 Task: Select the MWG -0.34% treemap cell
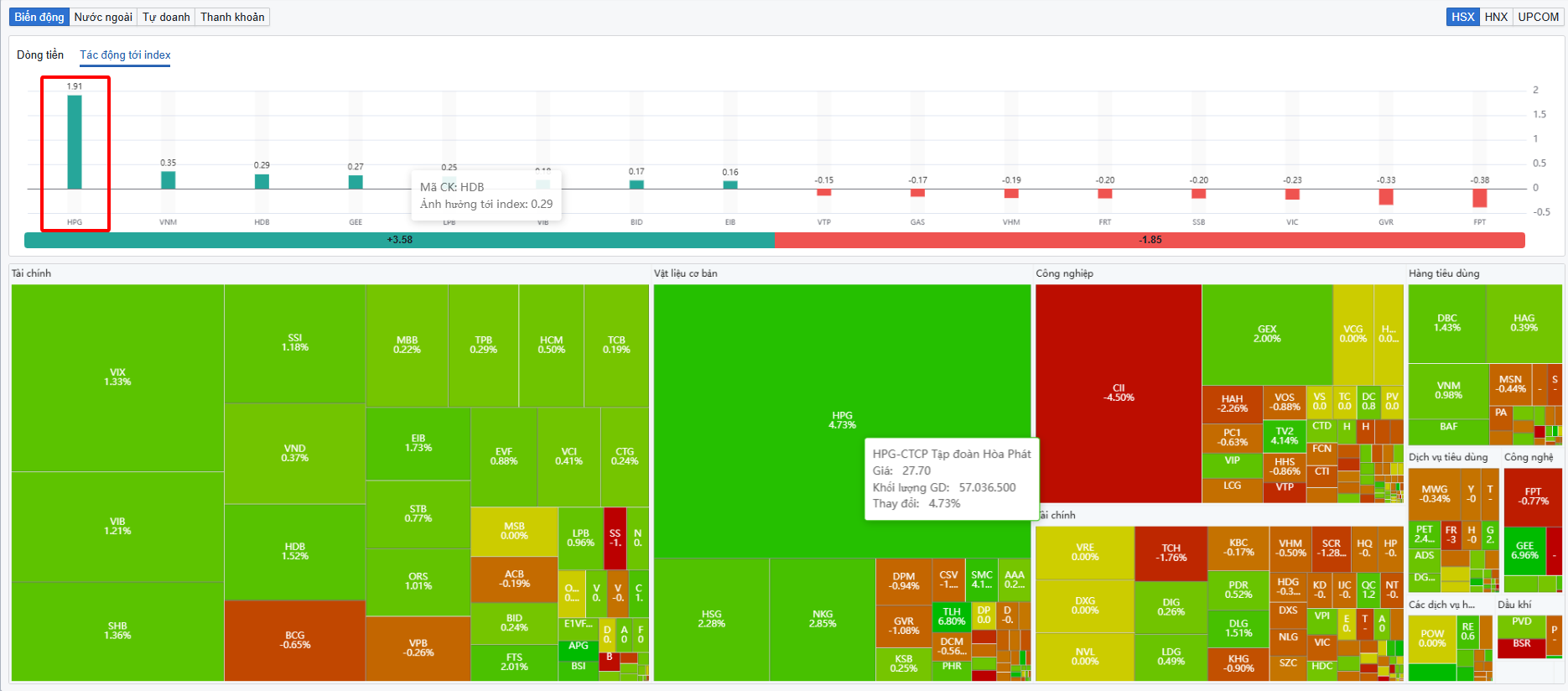(x=1435, y=495)
